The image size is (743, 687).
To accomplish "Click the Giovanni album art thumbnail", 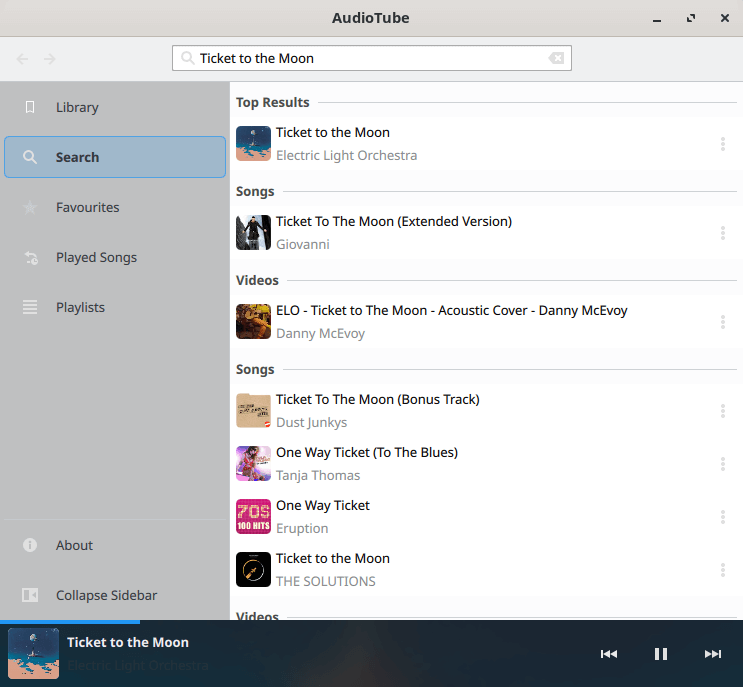I will 254,233.
